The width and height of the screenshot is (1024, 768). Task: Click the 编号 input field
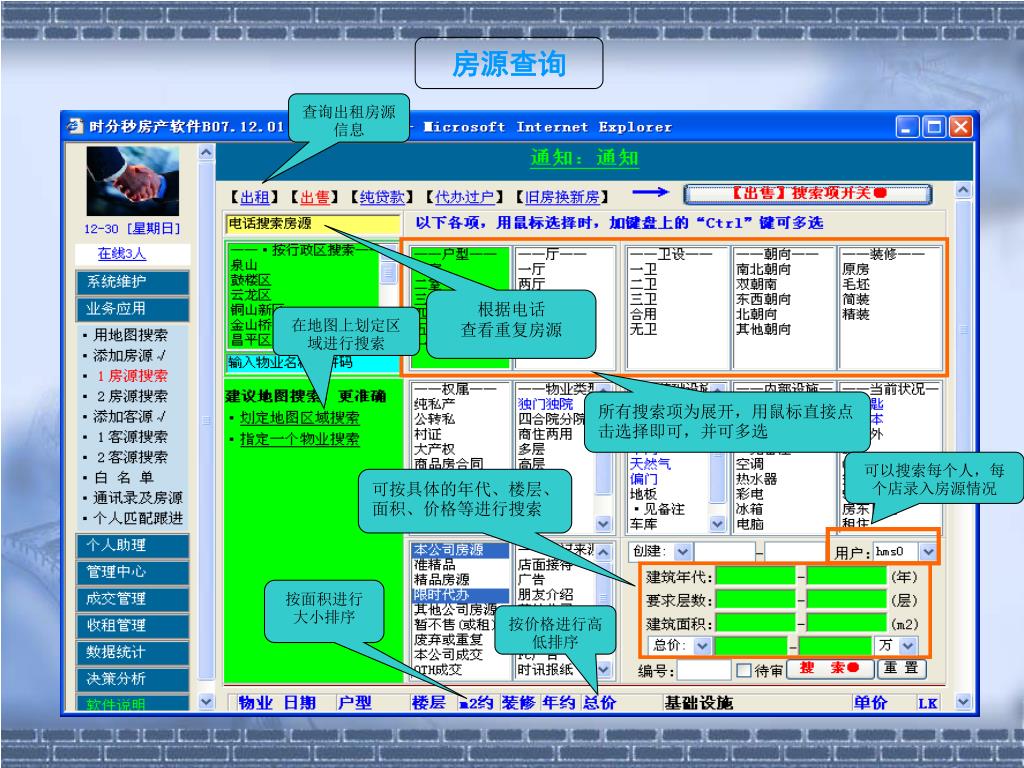click(x=703, y=670)
